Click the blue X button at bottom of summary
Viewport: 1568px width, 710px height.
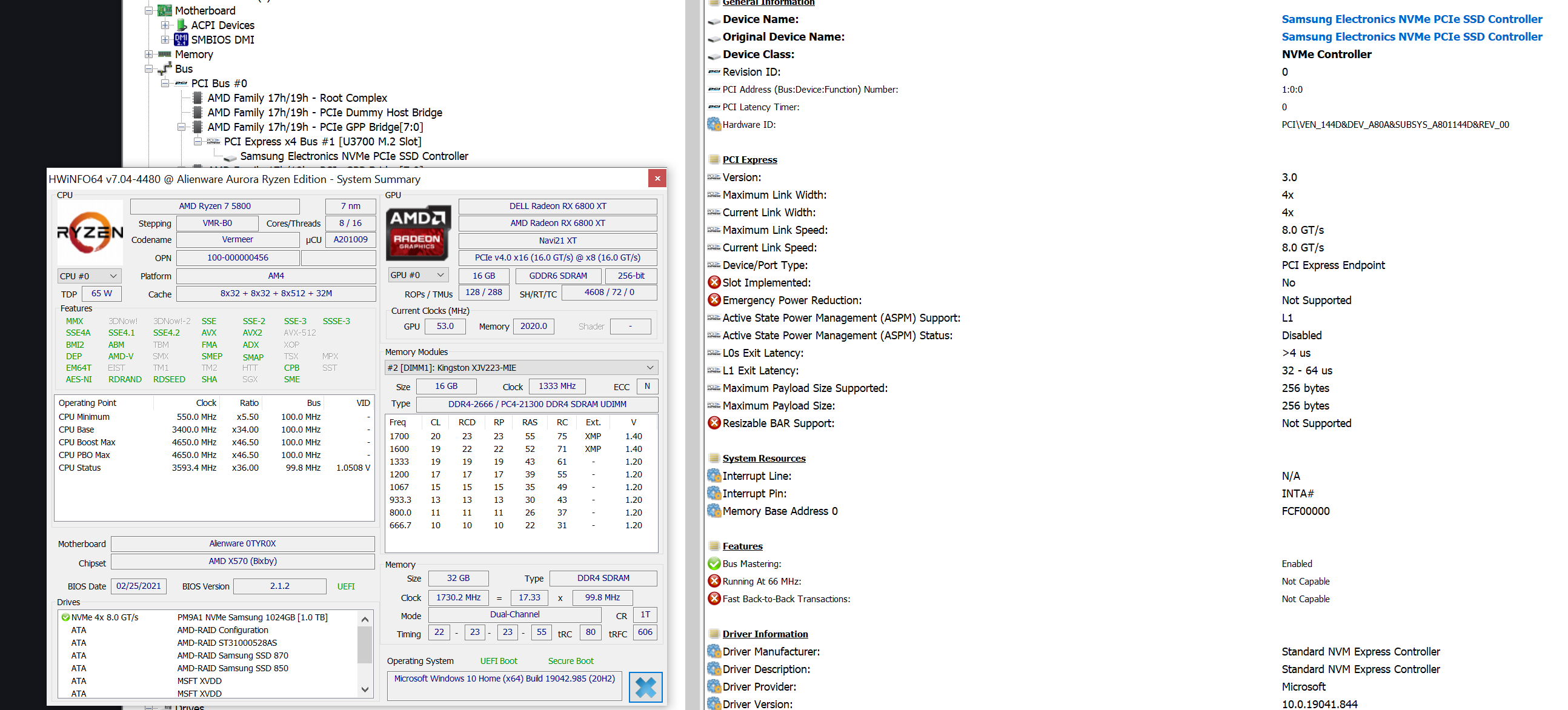coord(645,687)
